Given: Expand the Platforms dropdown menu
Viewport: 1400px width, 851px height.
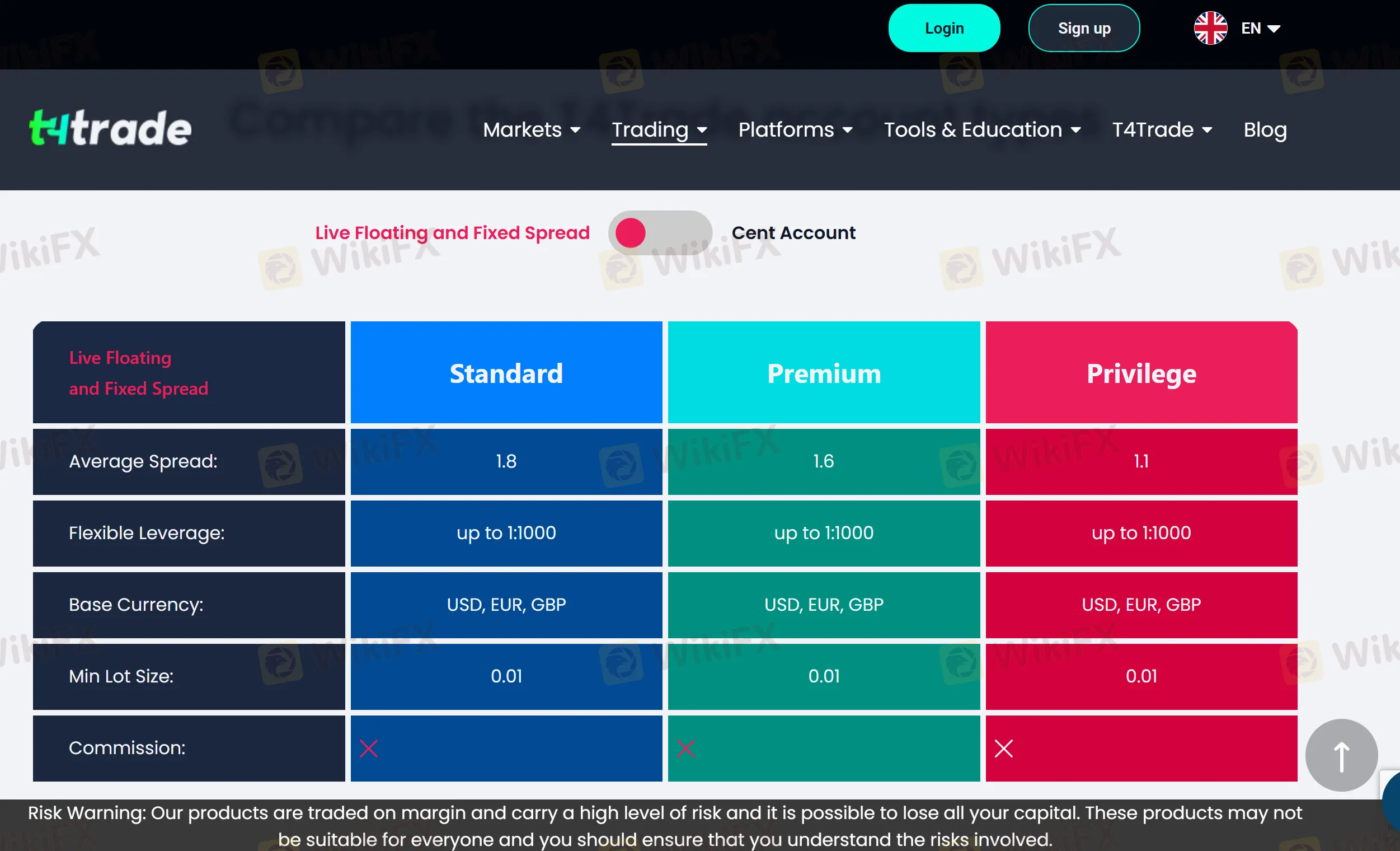Looking at the screenshot, I should pos(795,130).
